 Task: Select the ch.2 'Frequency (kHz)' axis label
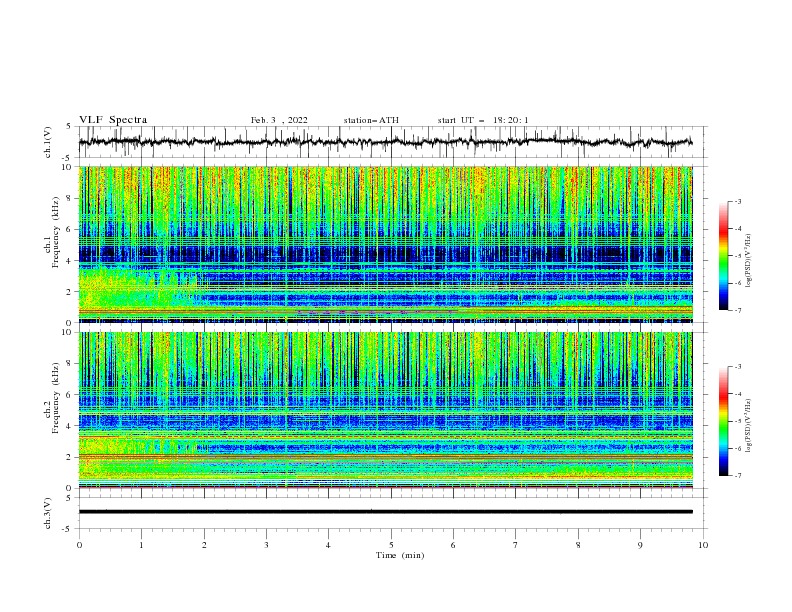56,397
